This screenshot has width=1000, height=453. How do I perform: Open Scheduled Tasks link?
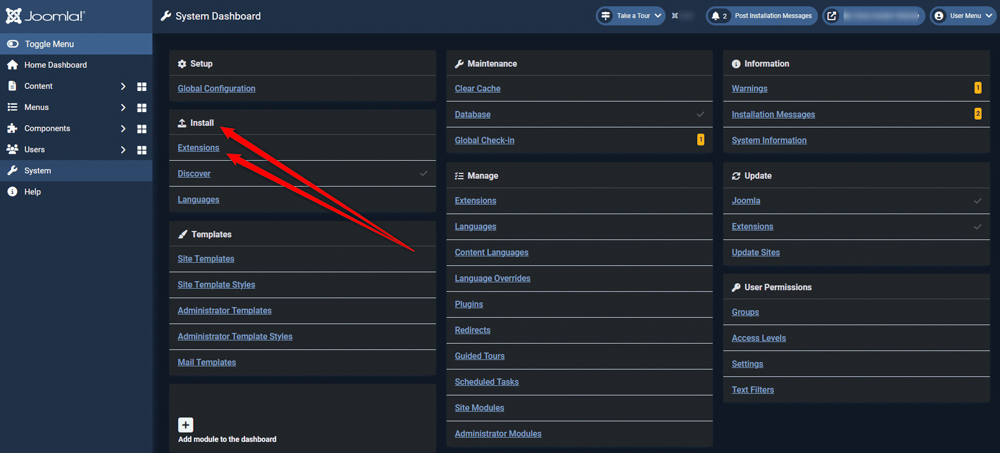click(x=487, y=382)
